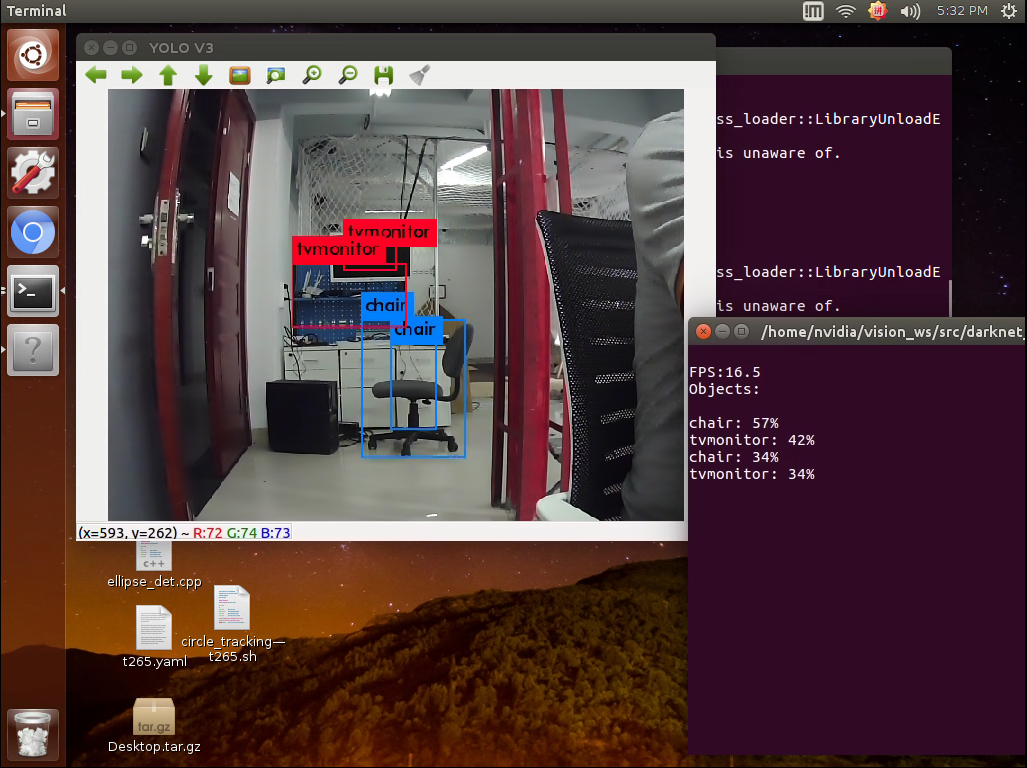Click the pan left arrow in YOLO V3 toolbar

point(96,75)
